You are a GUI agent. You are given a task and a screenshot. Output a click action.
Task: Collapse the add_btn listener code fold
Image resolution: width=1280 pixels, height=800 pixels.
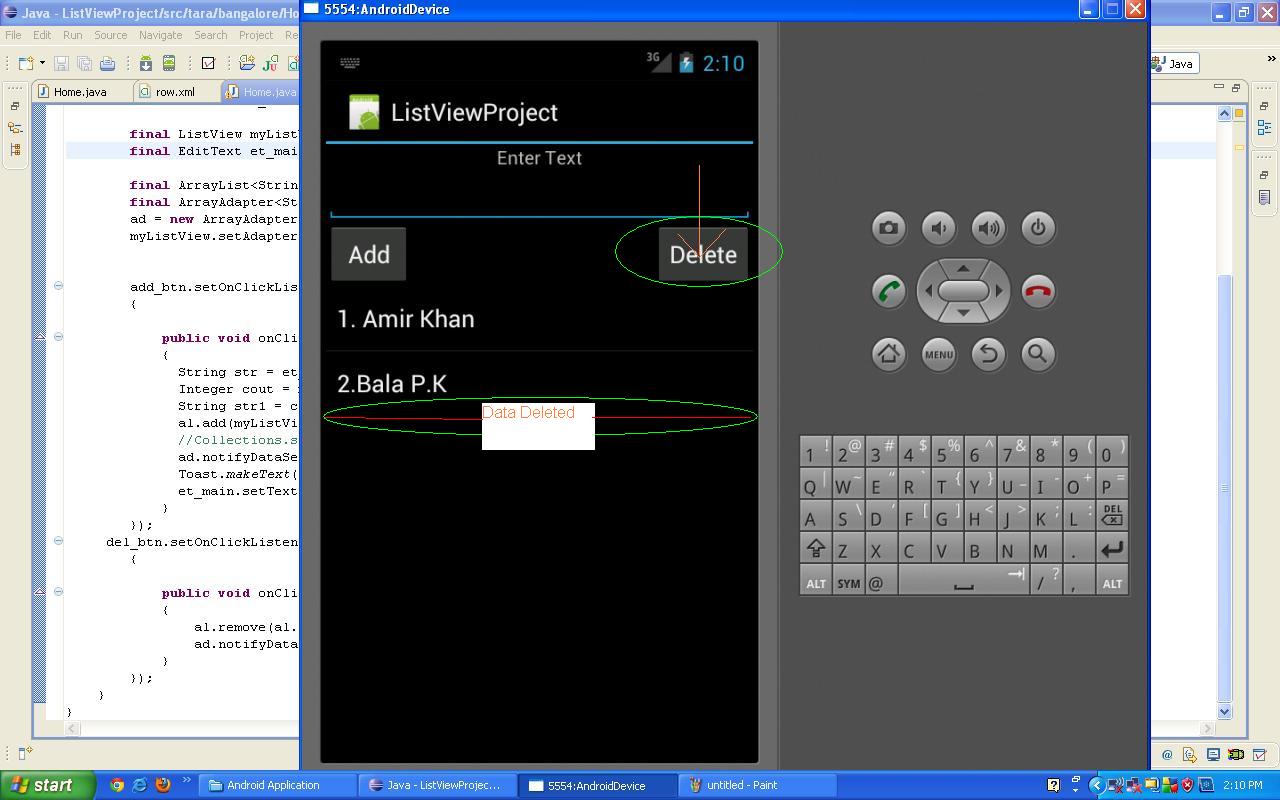pyautogui.click(x=58, y=286)
